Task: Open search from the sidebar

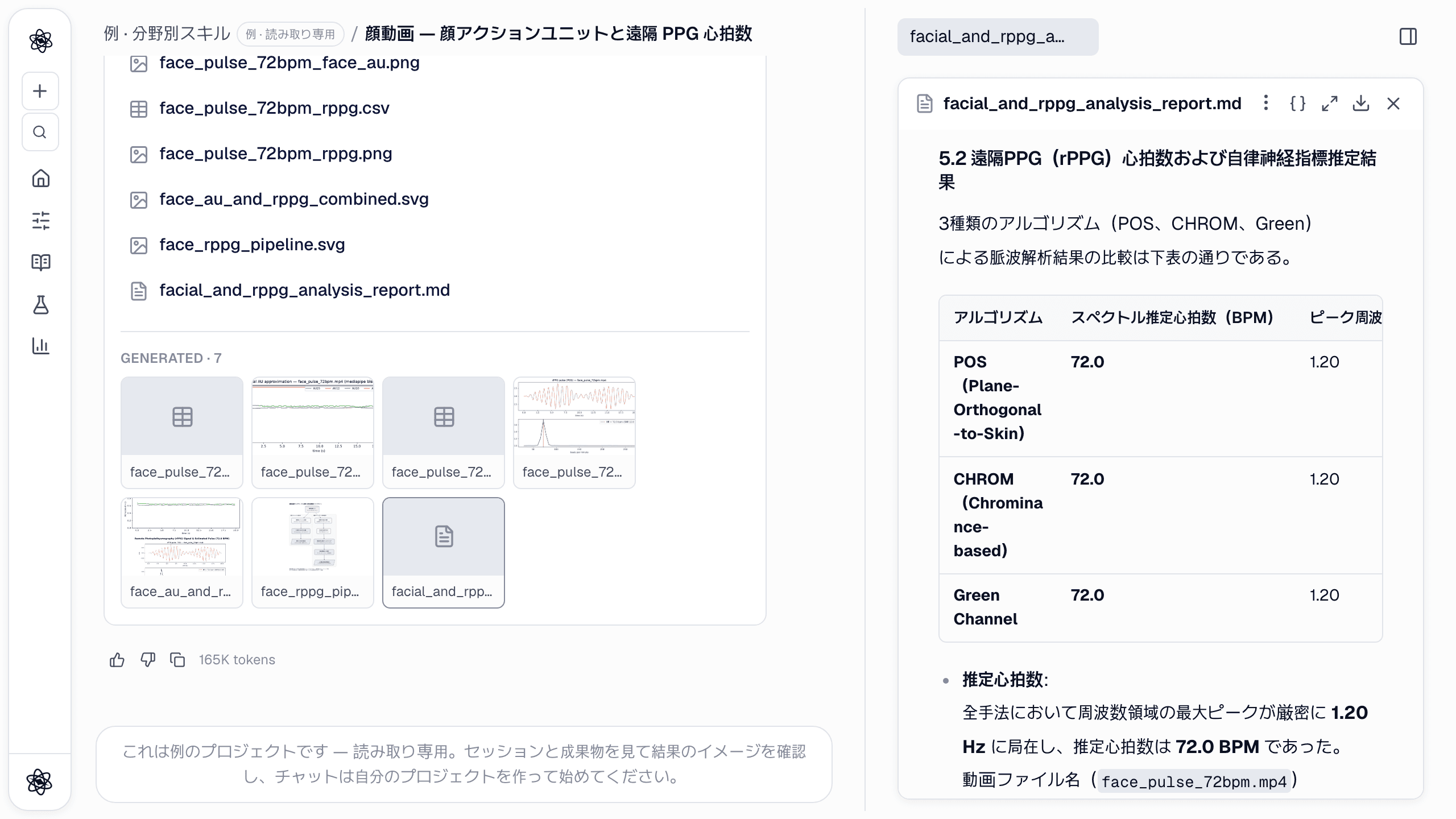Action: coord(40,132)
